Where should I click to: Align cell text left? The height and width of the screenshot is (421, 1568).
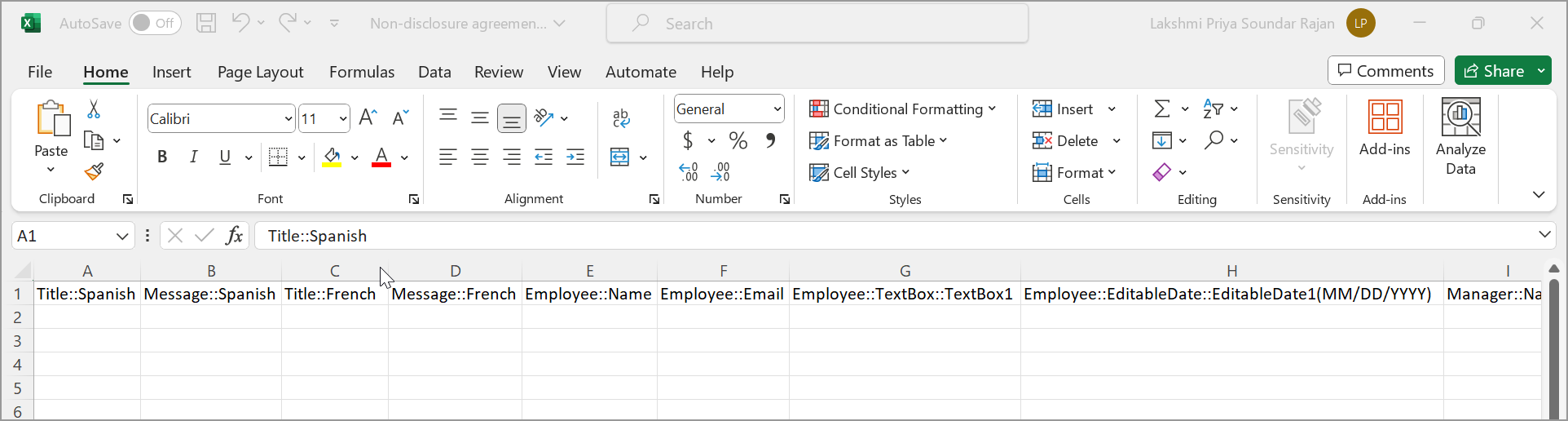[448, 157]
